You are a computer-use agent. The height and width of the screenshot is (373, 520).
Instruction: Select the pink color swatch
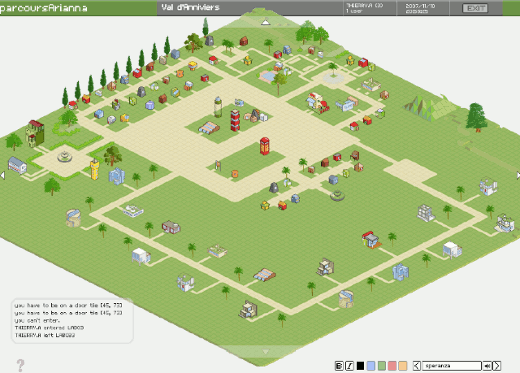coord(392,366)
